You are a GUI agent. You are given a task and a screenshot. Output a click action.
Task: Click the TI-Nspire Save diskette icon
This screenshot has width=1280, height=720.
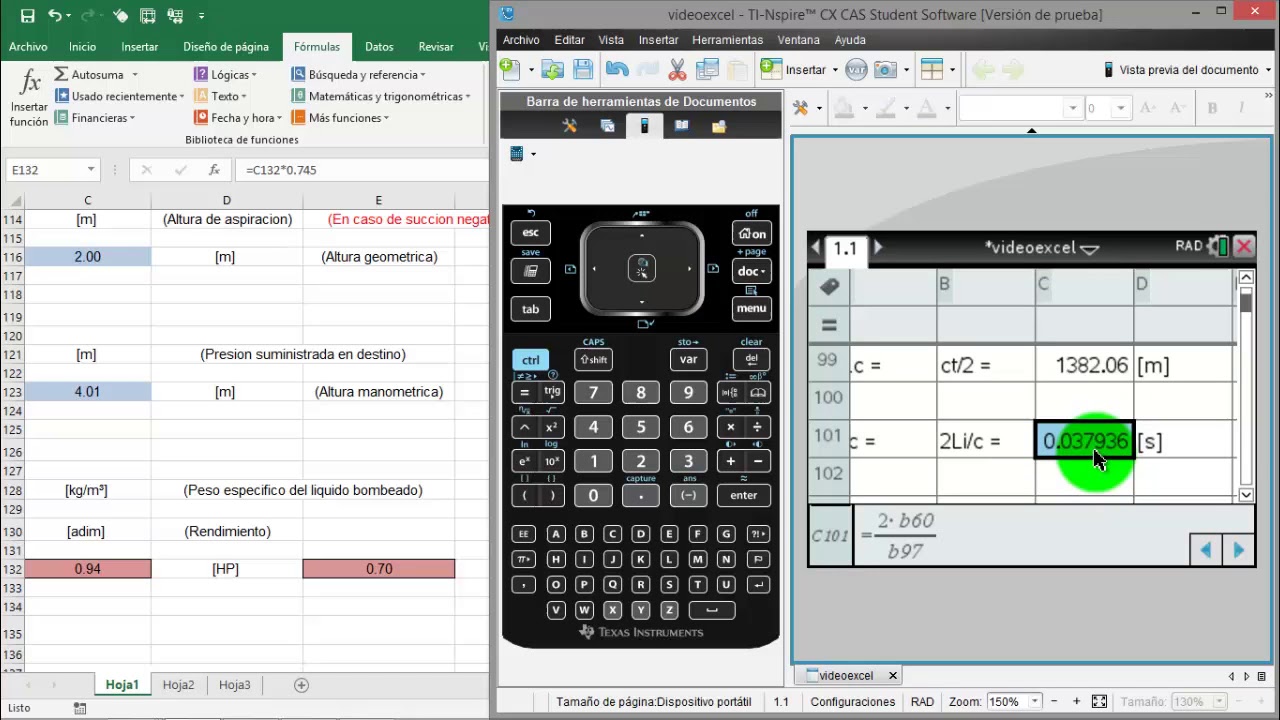point(583,69)
